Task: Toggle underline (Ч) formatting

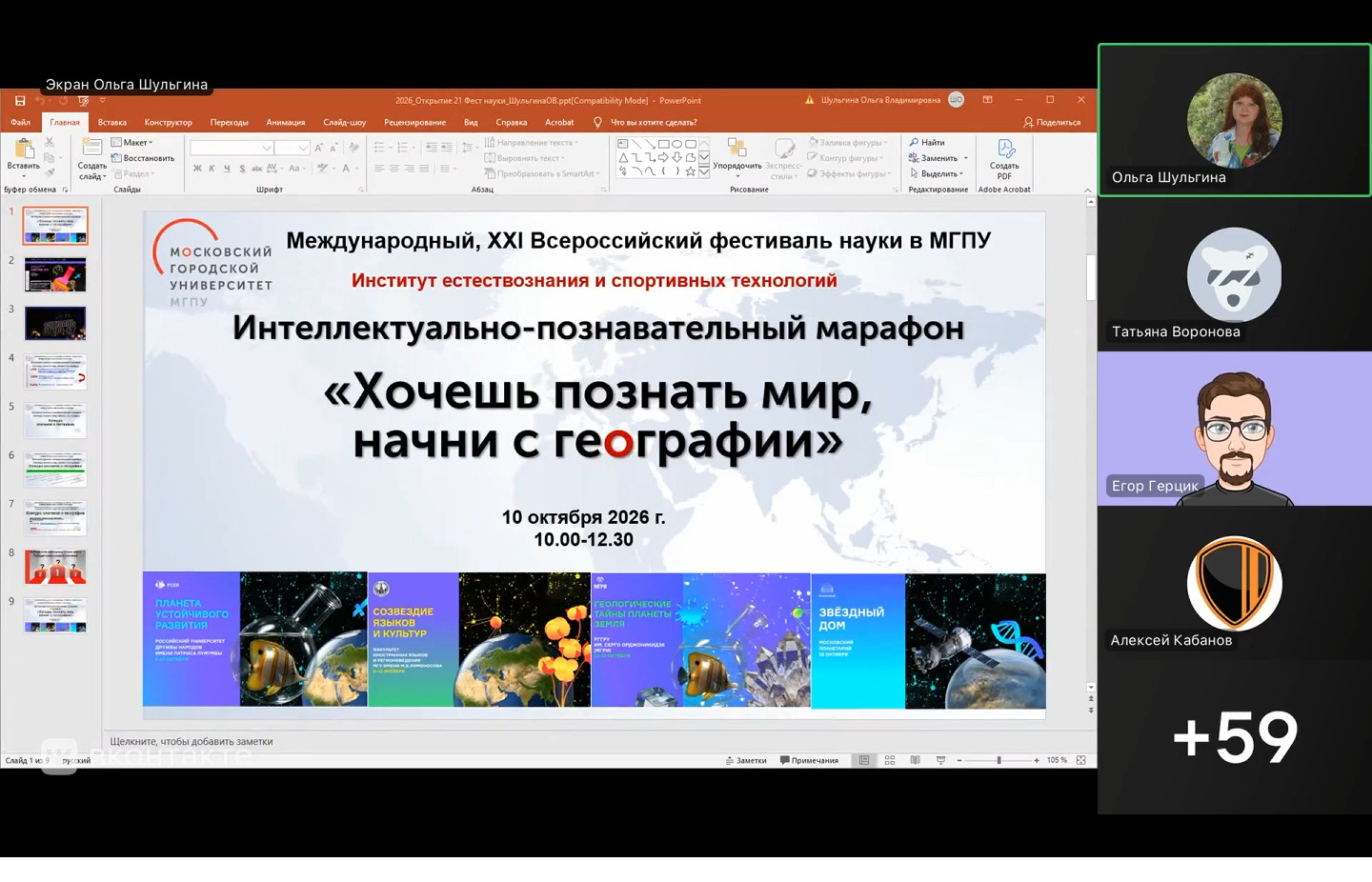Action: [227, 169]
